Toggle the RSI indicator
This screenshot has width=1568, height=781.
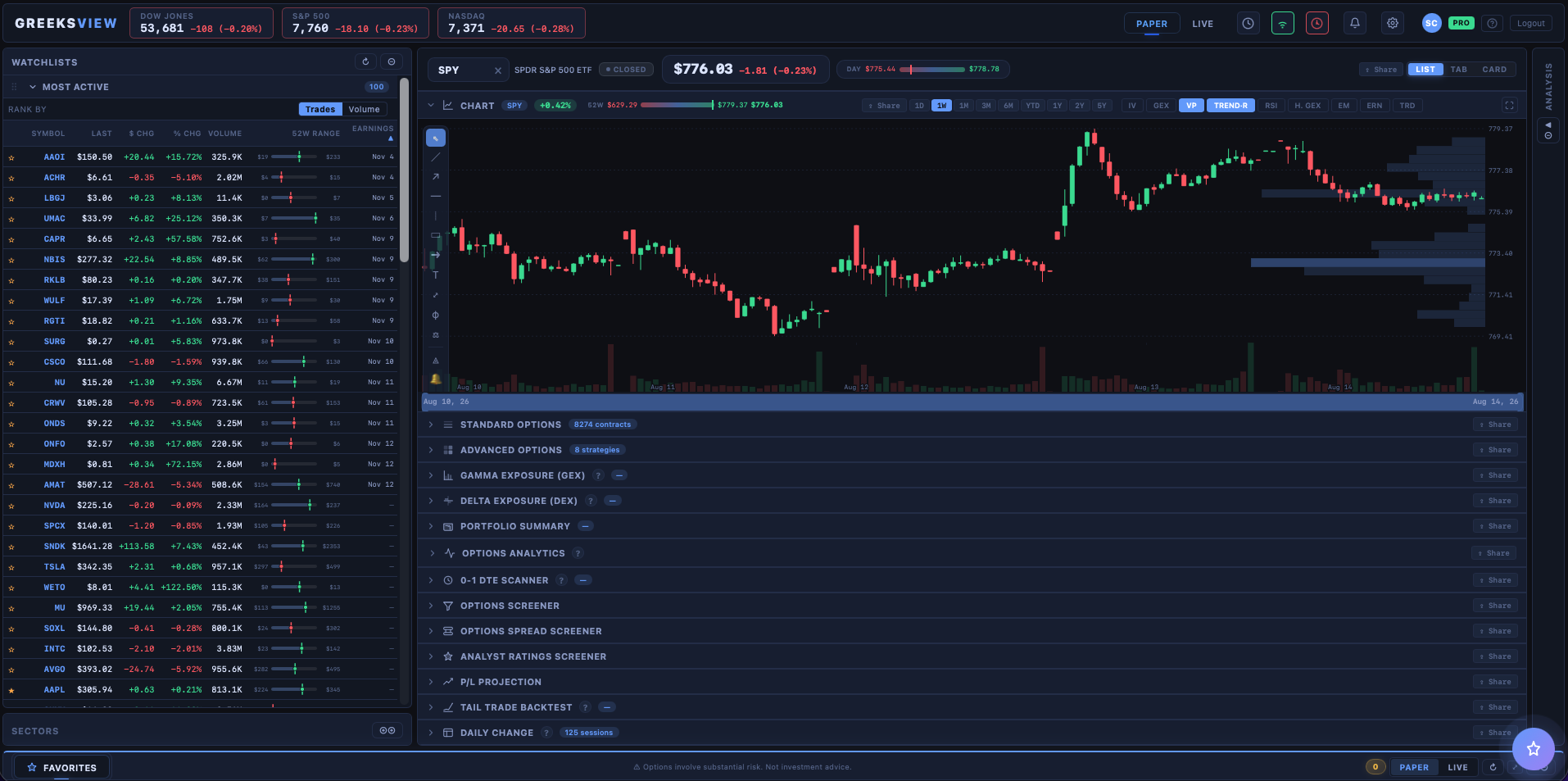coord(1271,106)
